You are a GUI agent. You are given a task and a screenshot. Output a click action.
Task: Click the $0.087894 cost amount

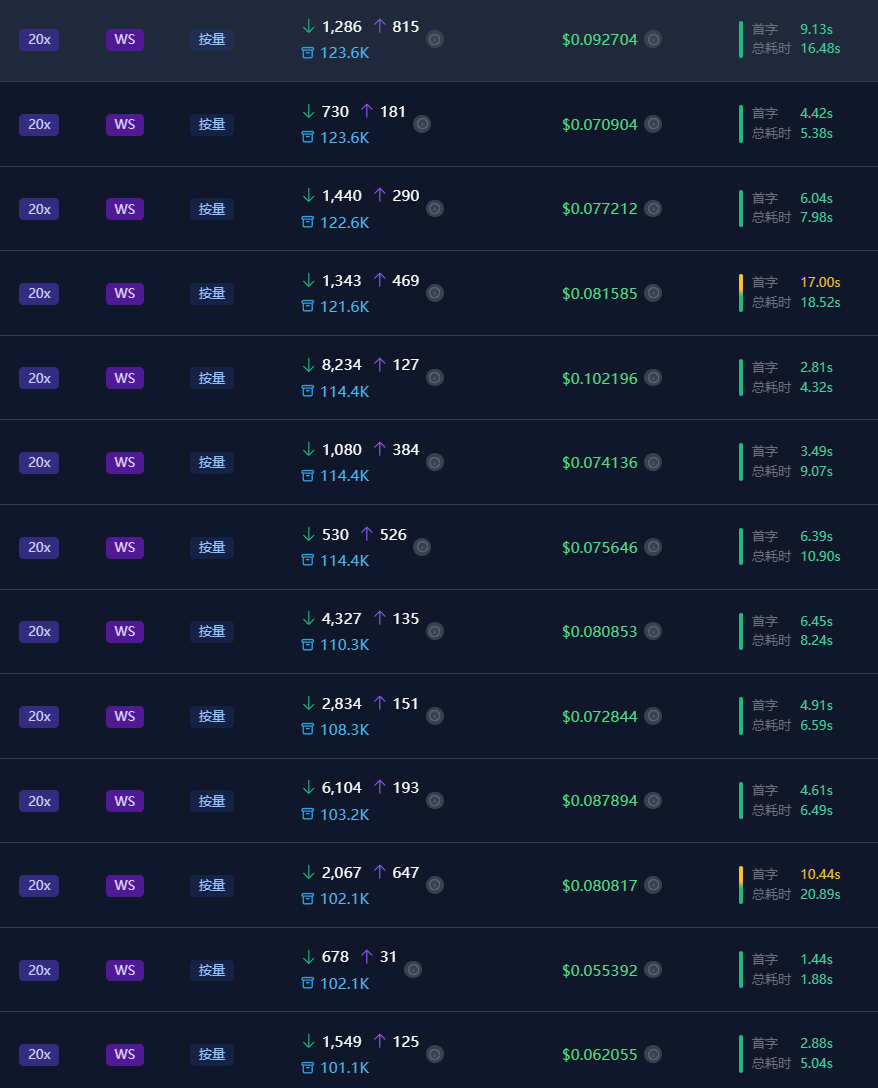600,801
